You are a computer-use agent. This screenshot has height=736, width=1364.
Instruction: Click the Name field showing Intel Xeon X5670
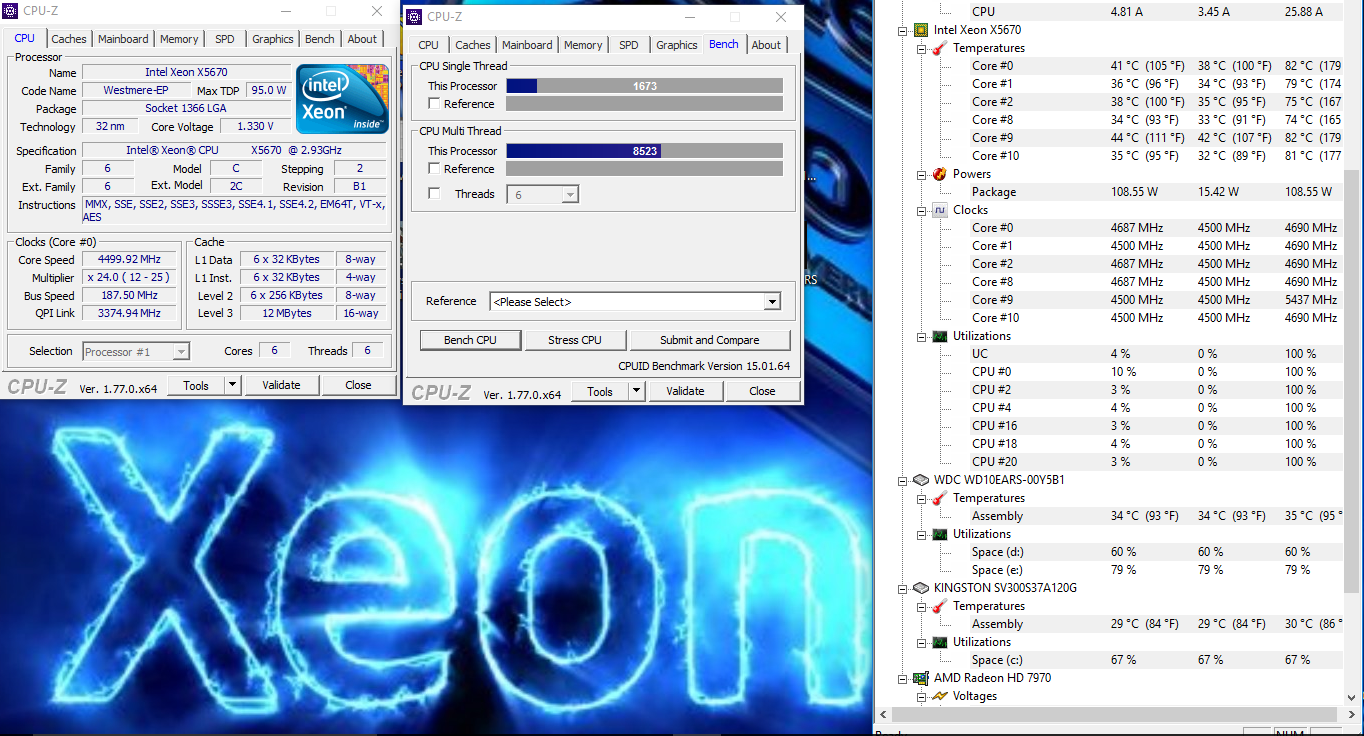click(x=186, y=73)
